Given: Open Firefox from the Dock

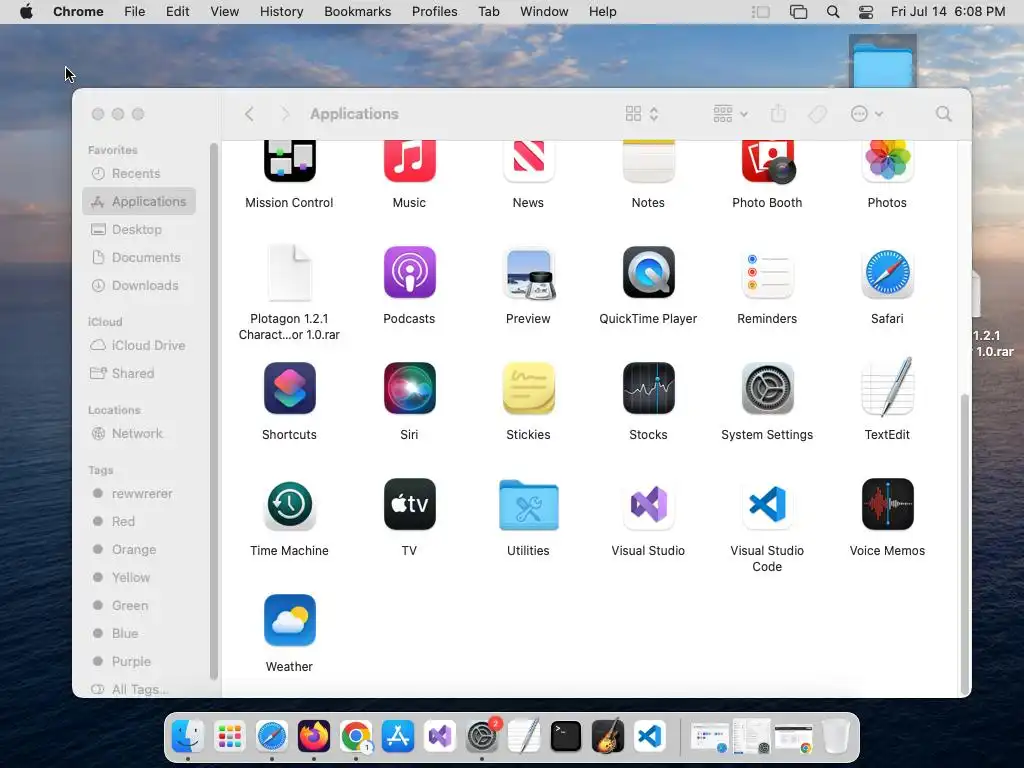Looking at the screenshot, I should [314, 737].
